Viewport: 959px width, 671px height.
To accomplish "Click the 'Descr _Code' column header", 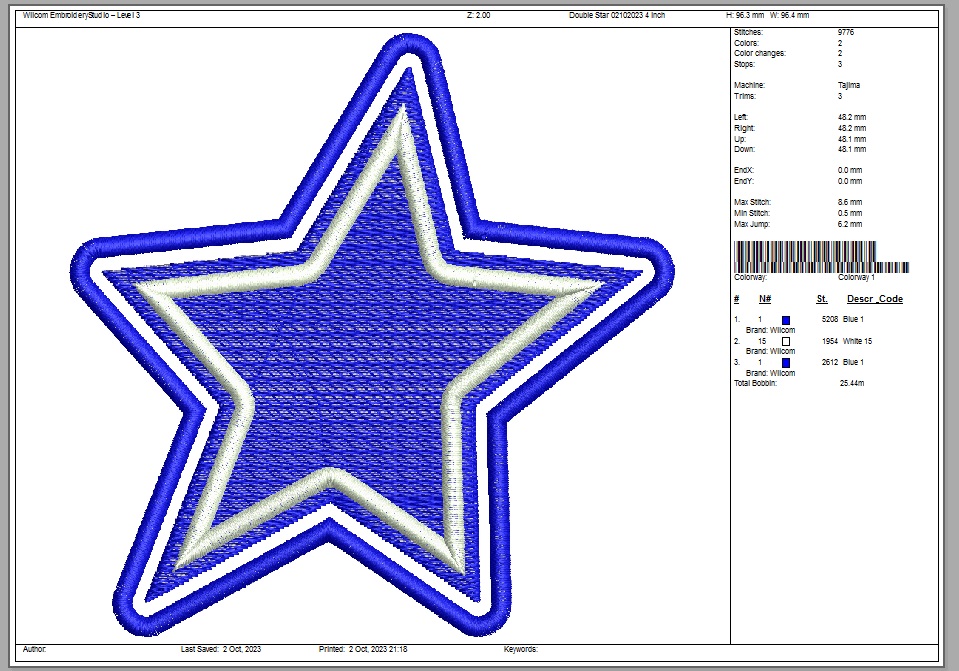I will (875, 298).
